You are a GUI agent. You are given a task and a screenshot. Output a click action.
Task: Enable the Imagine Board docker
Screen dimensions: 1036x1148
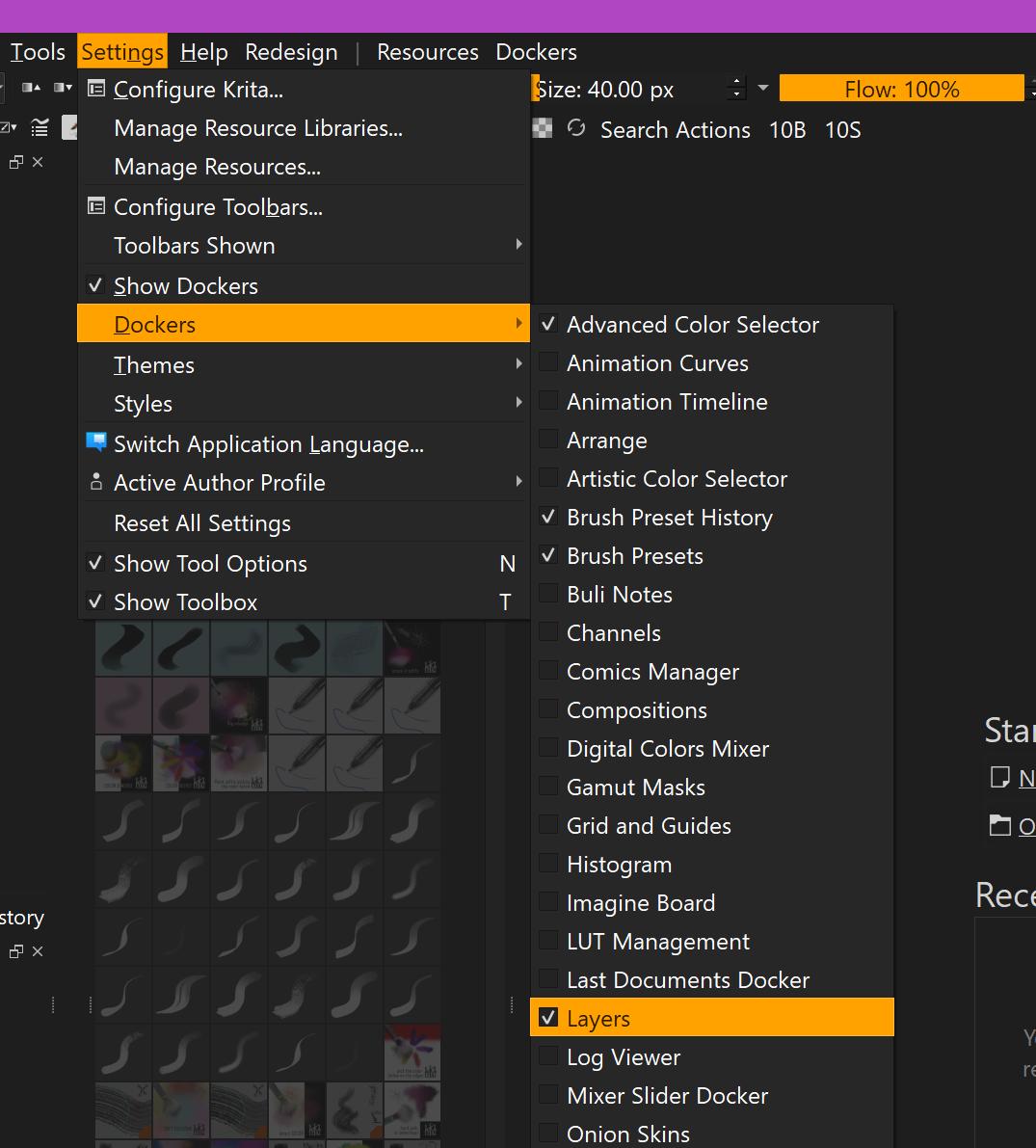(x=711, y=903)
